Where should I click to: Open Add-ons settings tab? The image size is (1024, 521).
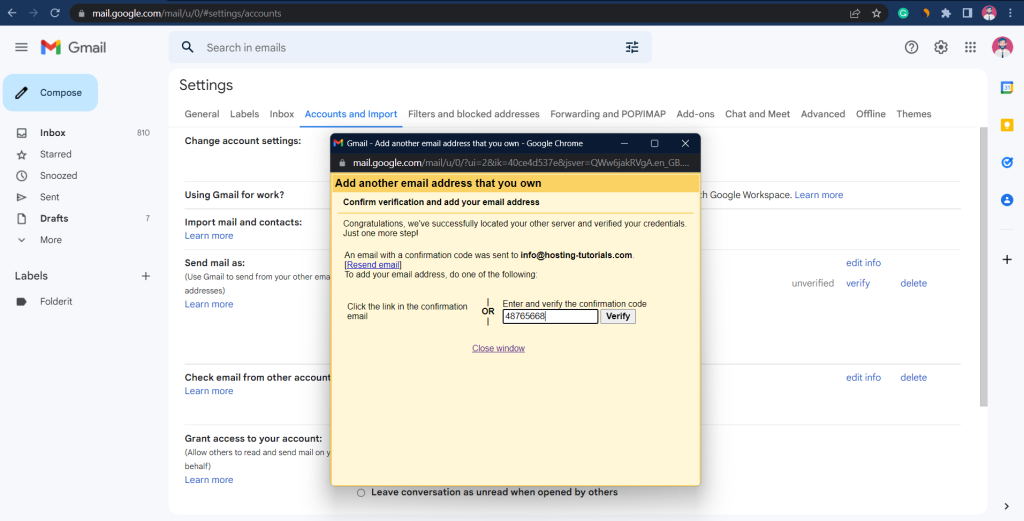[696, 114]
